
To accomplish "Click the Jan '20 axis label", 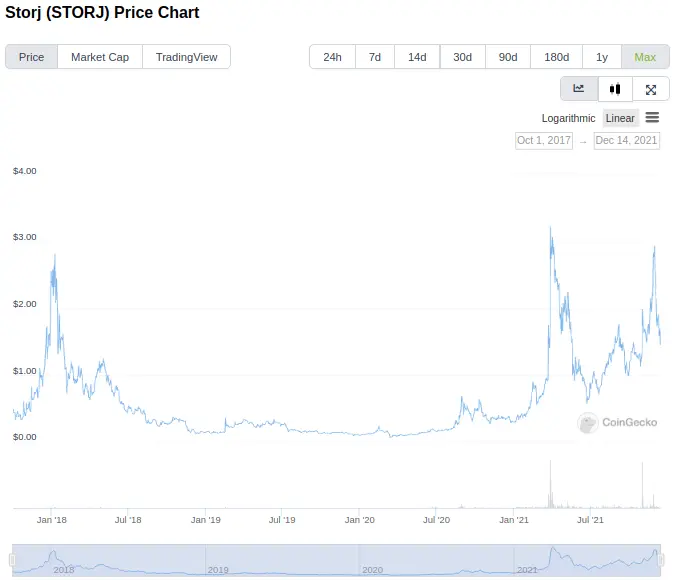I will (360, 520).
